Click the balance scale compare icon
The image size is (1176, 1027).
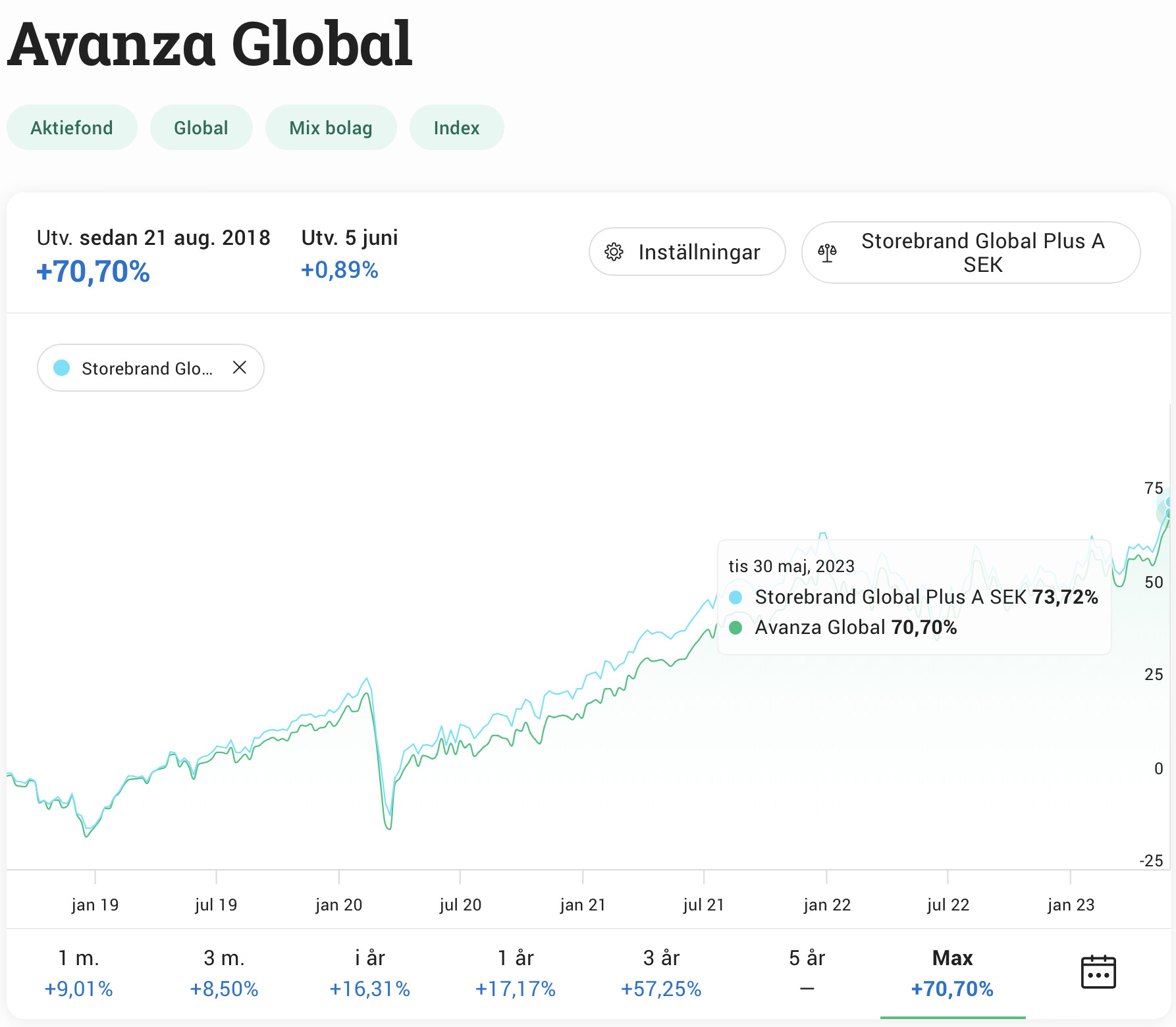point(827,253)
